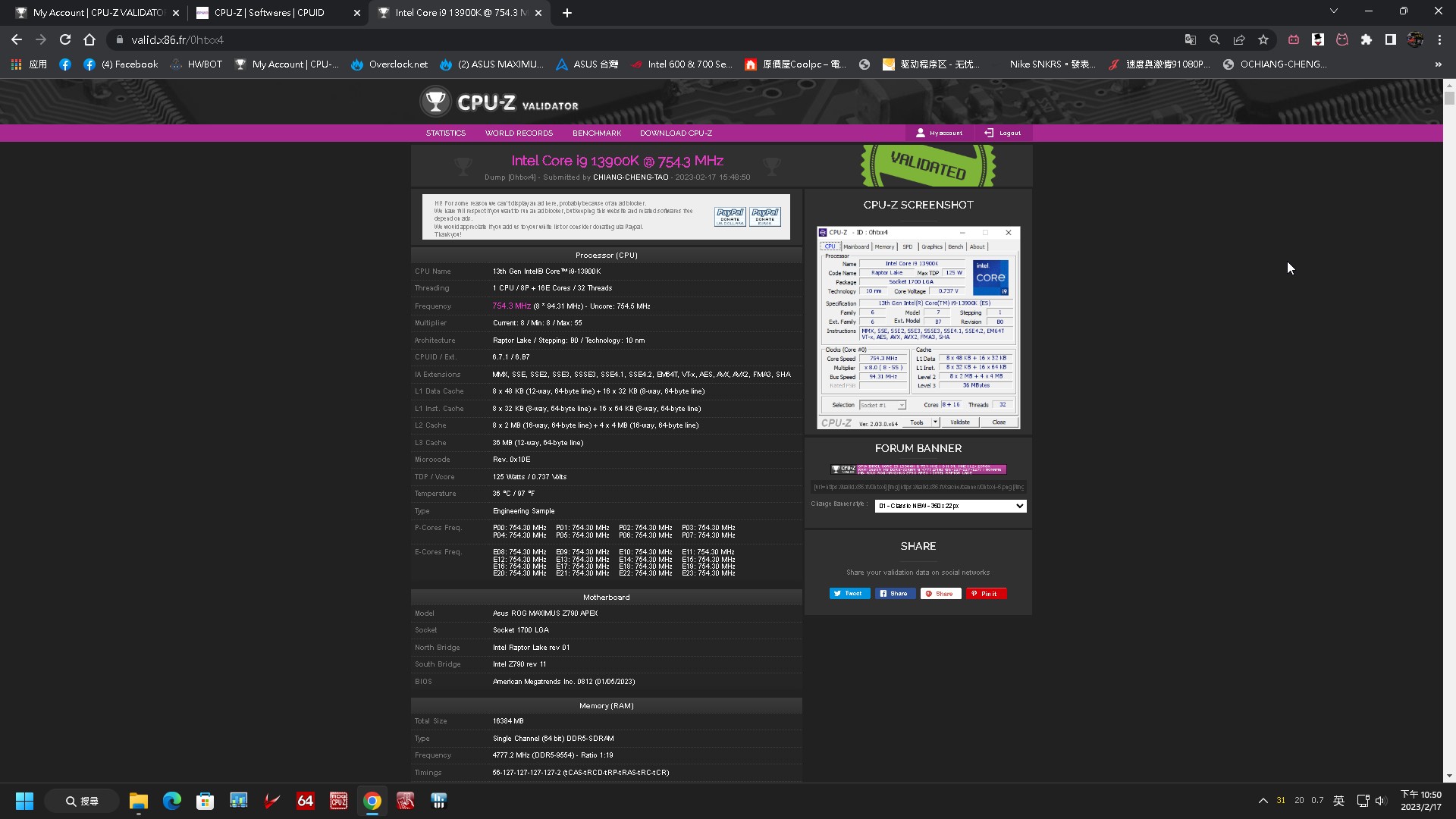
Task: Open the Apps grid in bookmarks bar
Action: coord(30,64)
